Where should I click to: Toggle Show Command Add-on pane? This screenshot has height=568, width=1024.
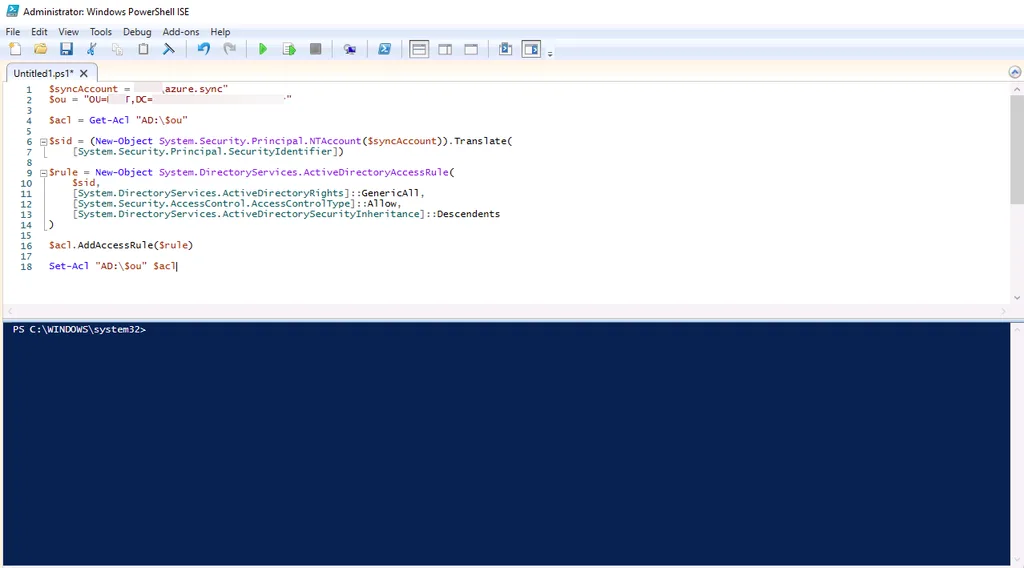pyautogui.click(x=532, y=49)
